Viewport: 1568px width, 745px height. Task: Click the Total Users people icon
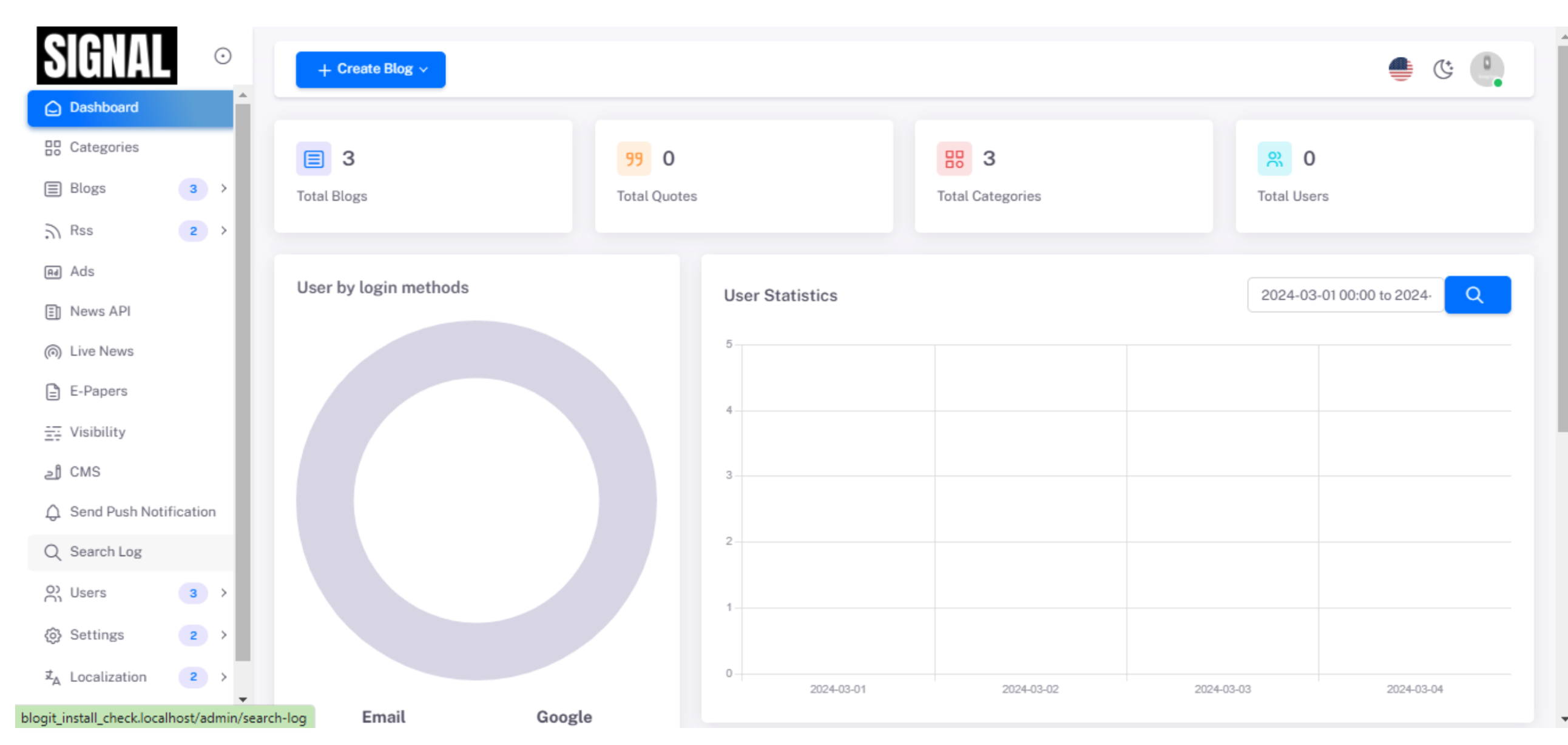pos(1274,159)
